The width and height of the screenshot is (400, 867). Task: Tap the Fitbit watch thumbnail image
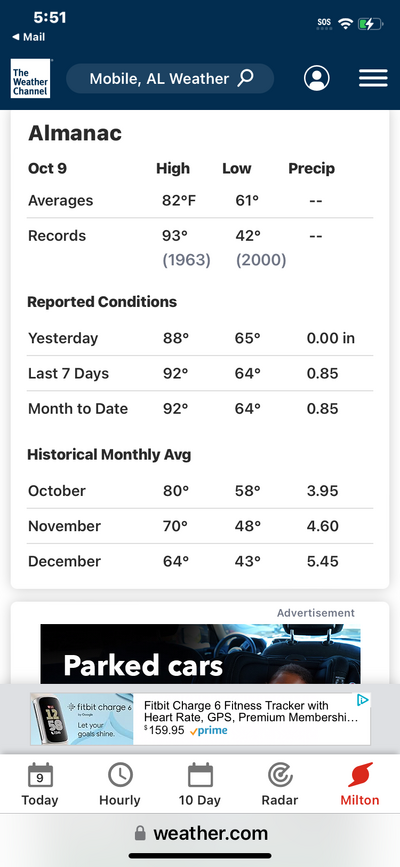82,719
